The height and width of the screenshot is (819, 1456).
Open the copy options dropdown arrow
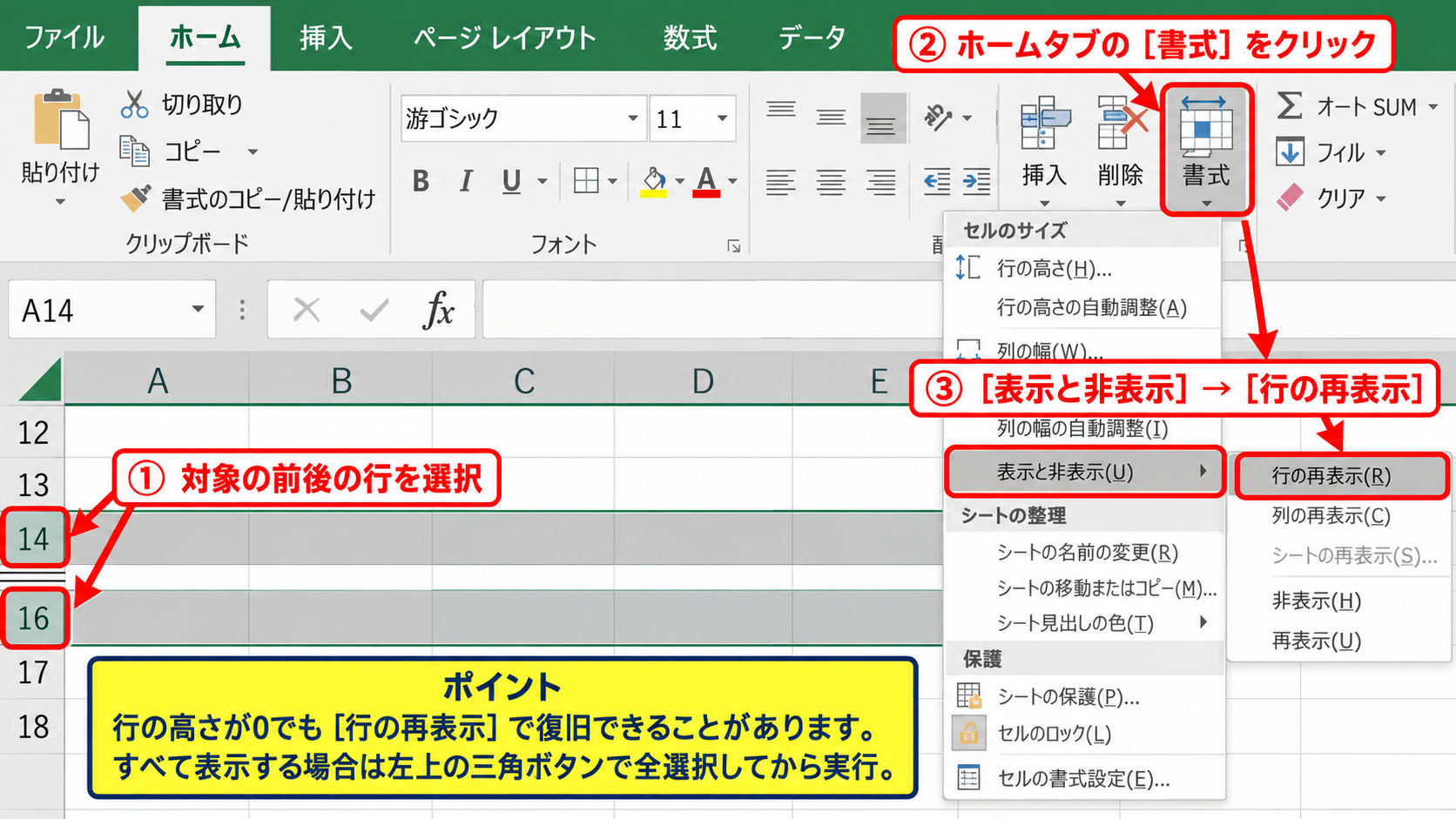(253, 152)
